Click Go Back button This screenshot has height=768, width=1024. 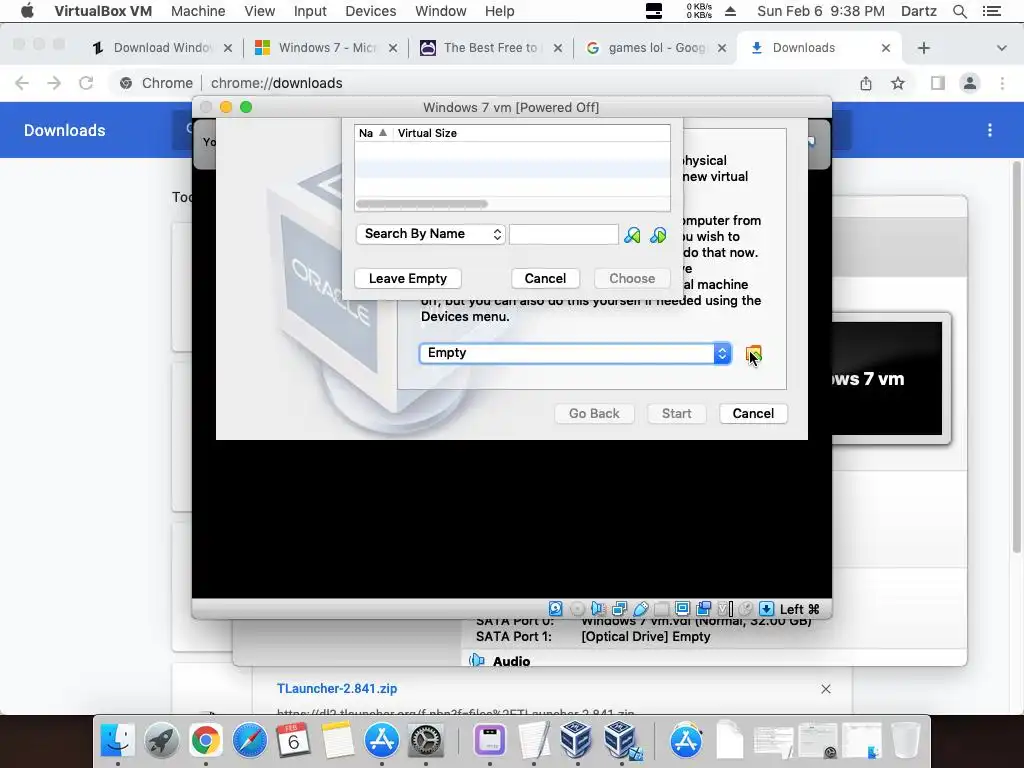tap(594, 413)
